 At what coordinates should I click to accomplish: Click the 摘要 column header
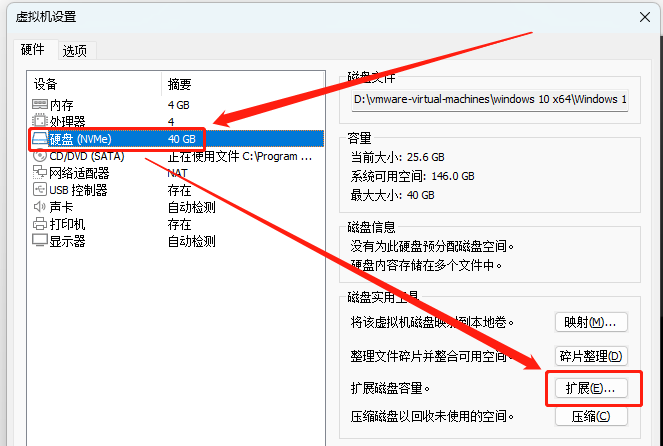pyautogui.click(x=180, y=84)
